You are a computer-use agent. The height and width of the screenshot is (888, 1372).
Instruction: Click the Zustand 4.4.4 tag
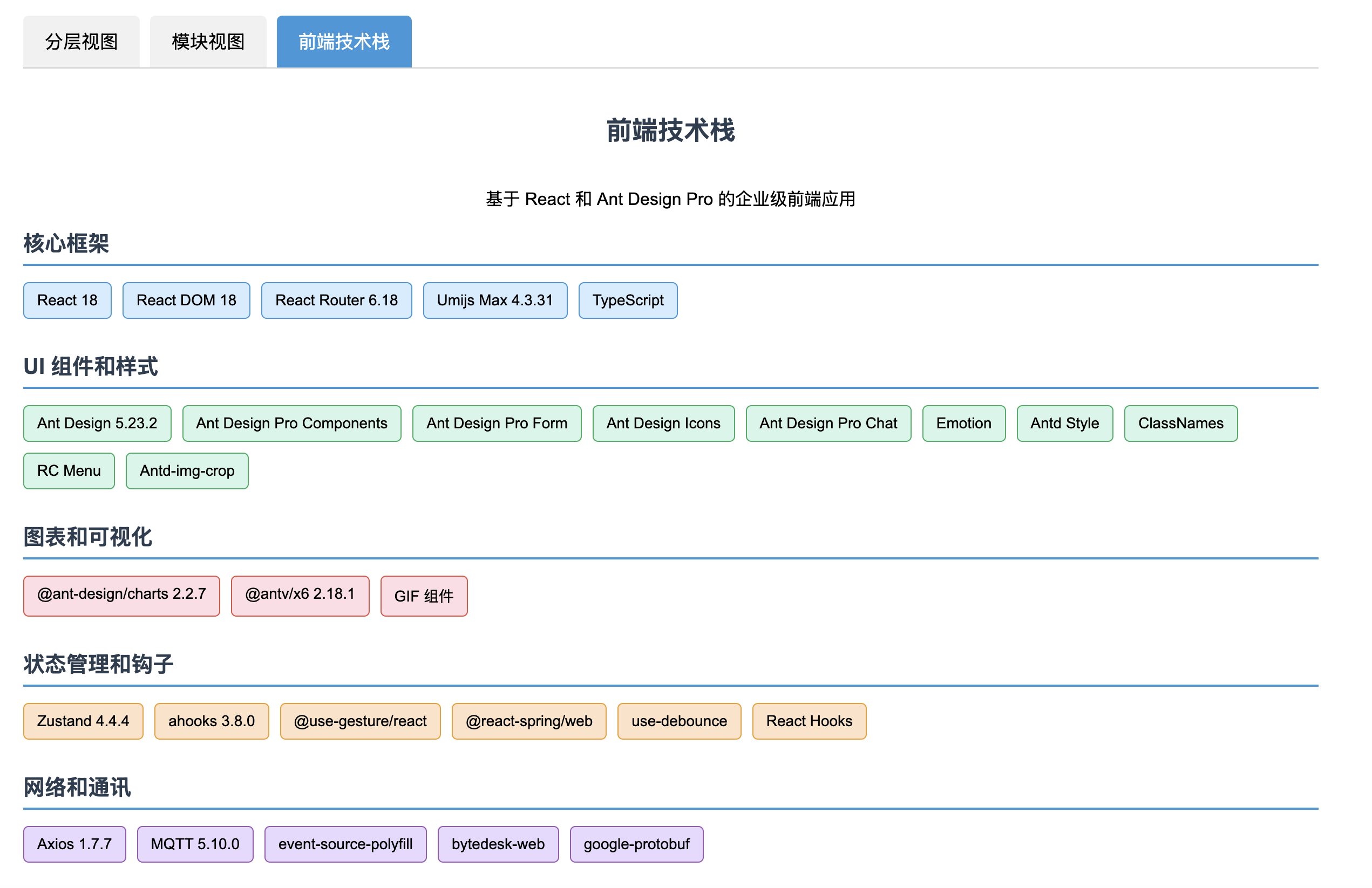tap(83, 721)
